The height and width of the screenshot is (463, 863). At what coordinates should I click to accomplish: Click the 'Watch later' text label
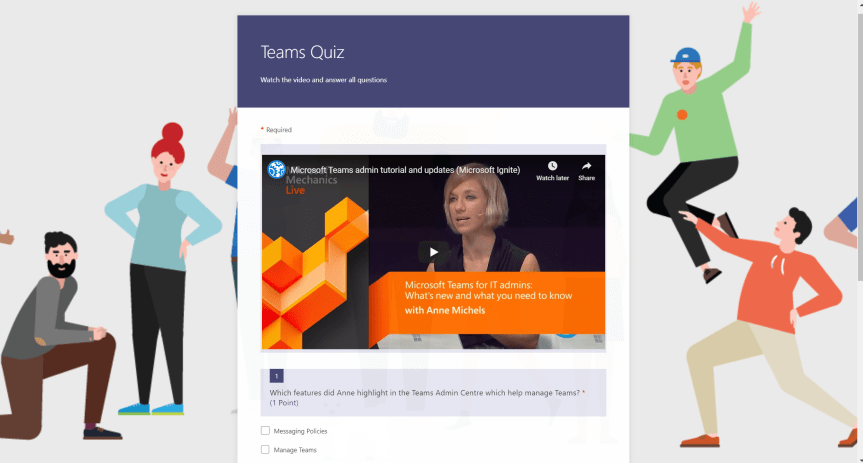pos(552,178)
